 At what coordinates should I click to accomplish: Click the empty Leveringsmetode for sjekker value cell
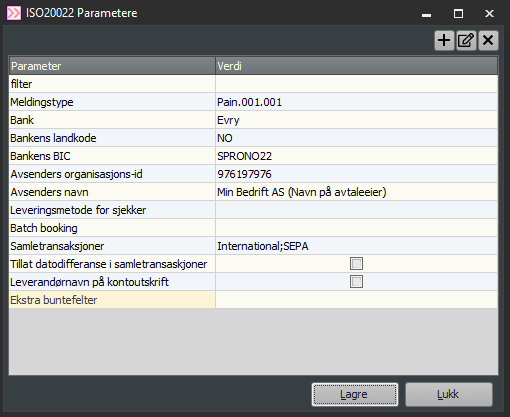pyautogui.click(x=356, y=210)
